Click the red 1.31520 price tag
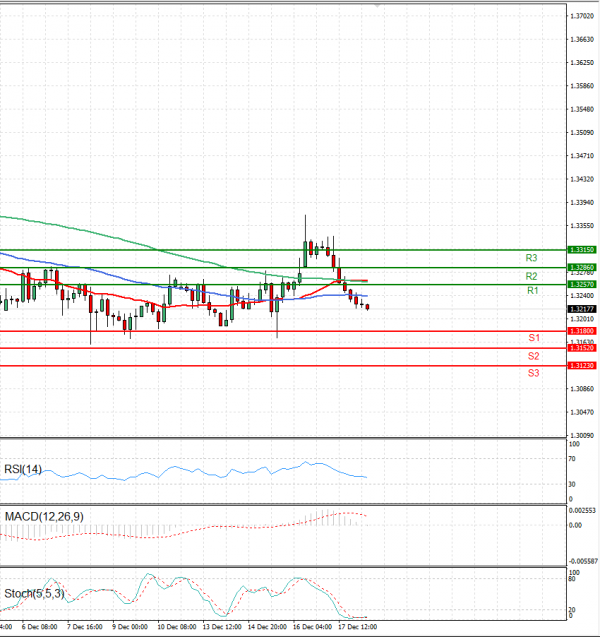The width and height of the screenshot is (600, 637). [x=582, y=348]
